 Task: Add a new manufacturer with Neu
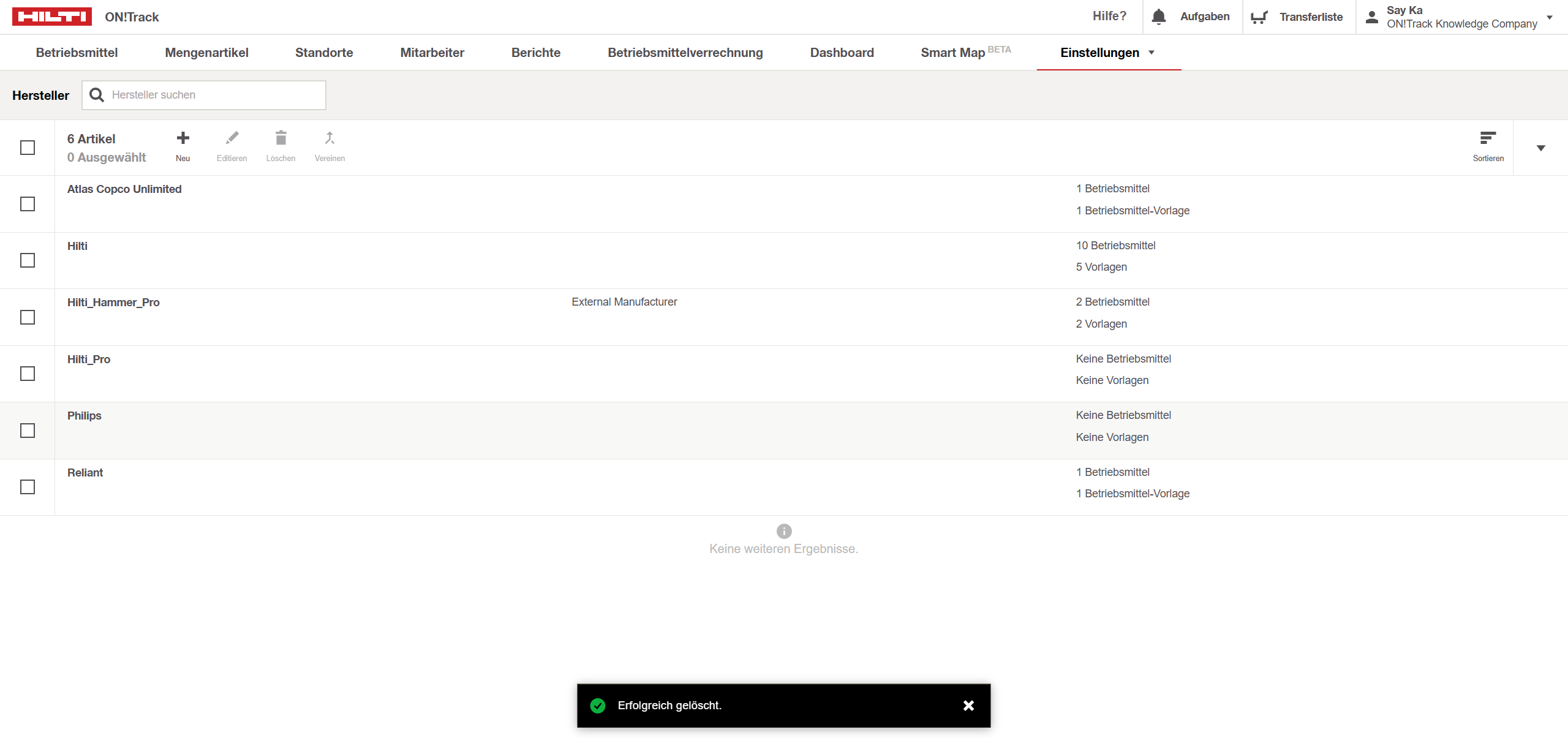pyautogui.click(x=183, y=146)
